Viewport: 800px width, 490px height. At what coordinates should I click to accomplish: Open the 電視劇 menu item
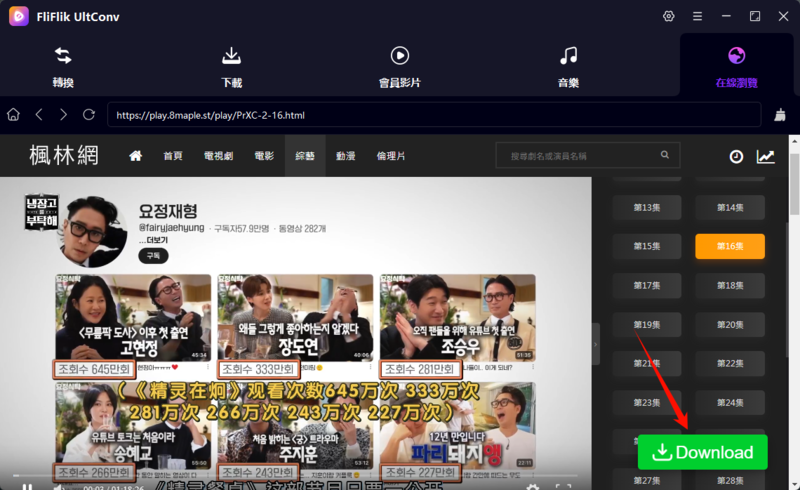tap(218, 156)
